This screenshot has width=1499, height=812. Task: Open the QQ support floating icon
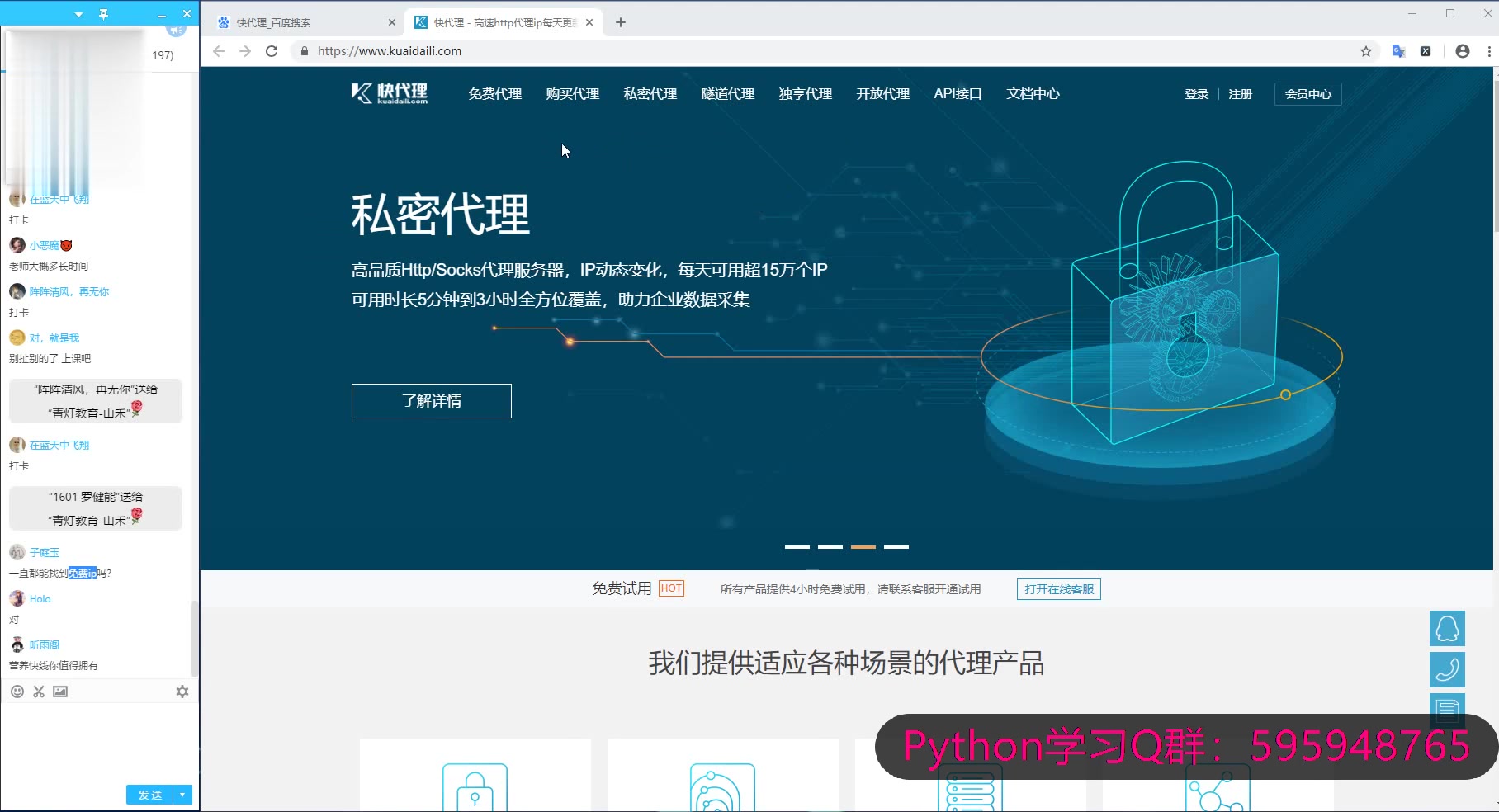pos(1447,629)
